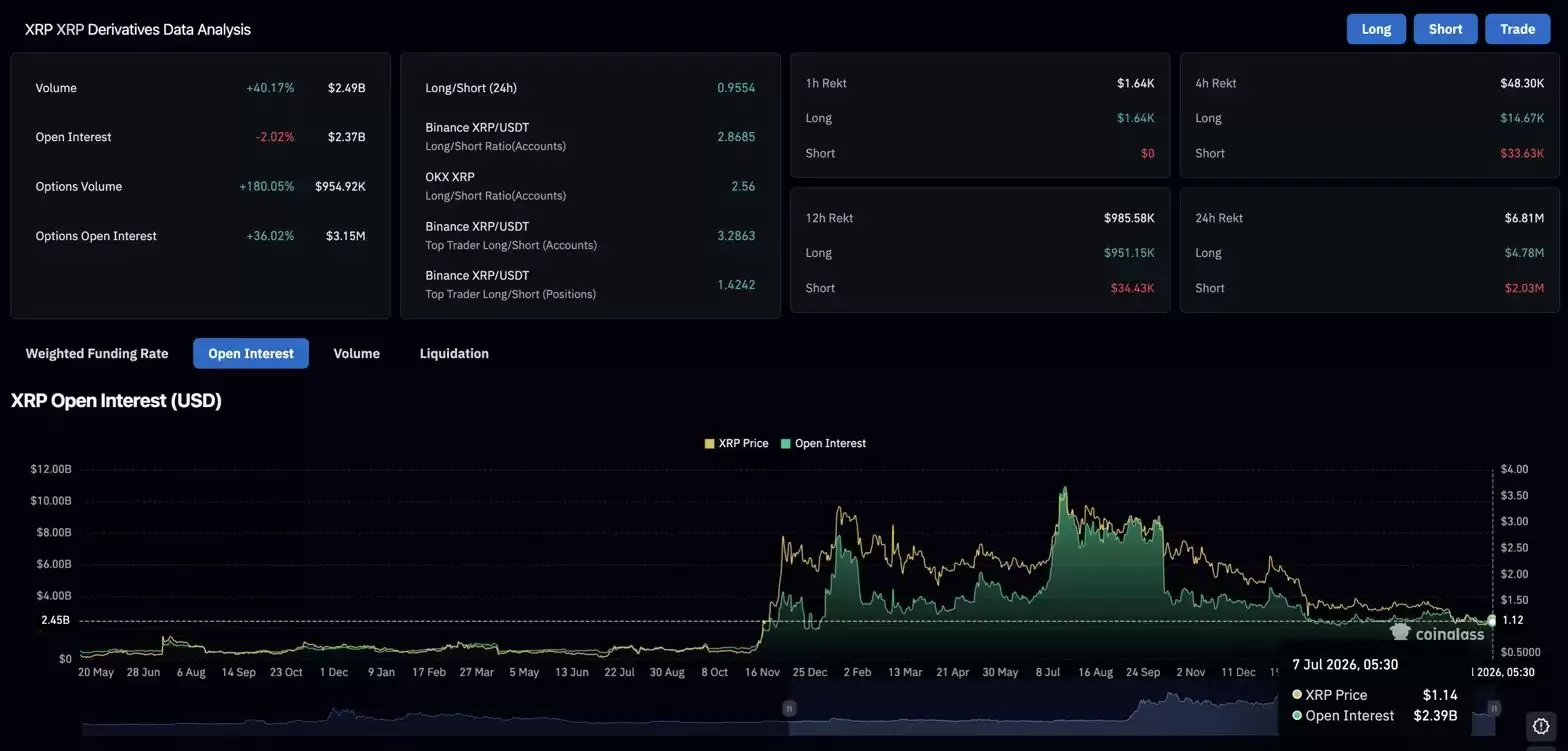1568x751 pixels.
Task: Click the XRP Open Interest (USD) heading
Action: 116,401
